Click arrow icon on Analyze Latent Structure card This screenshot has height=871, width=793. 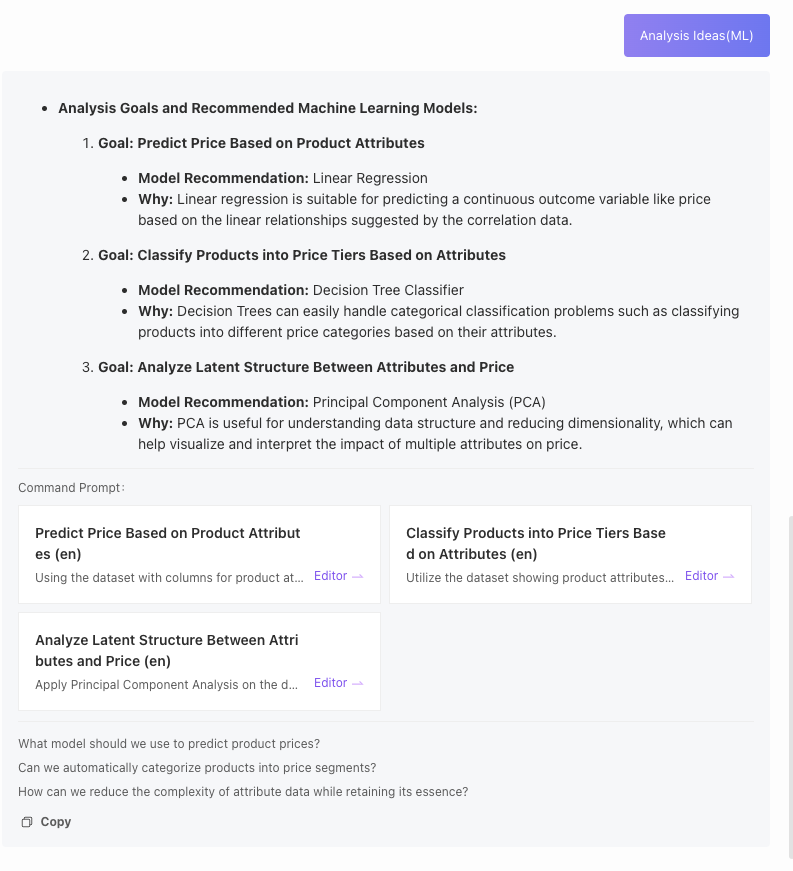pyautogui.click(x=358, y=684)
